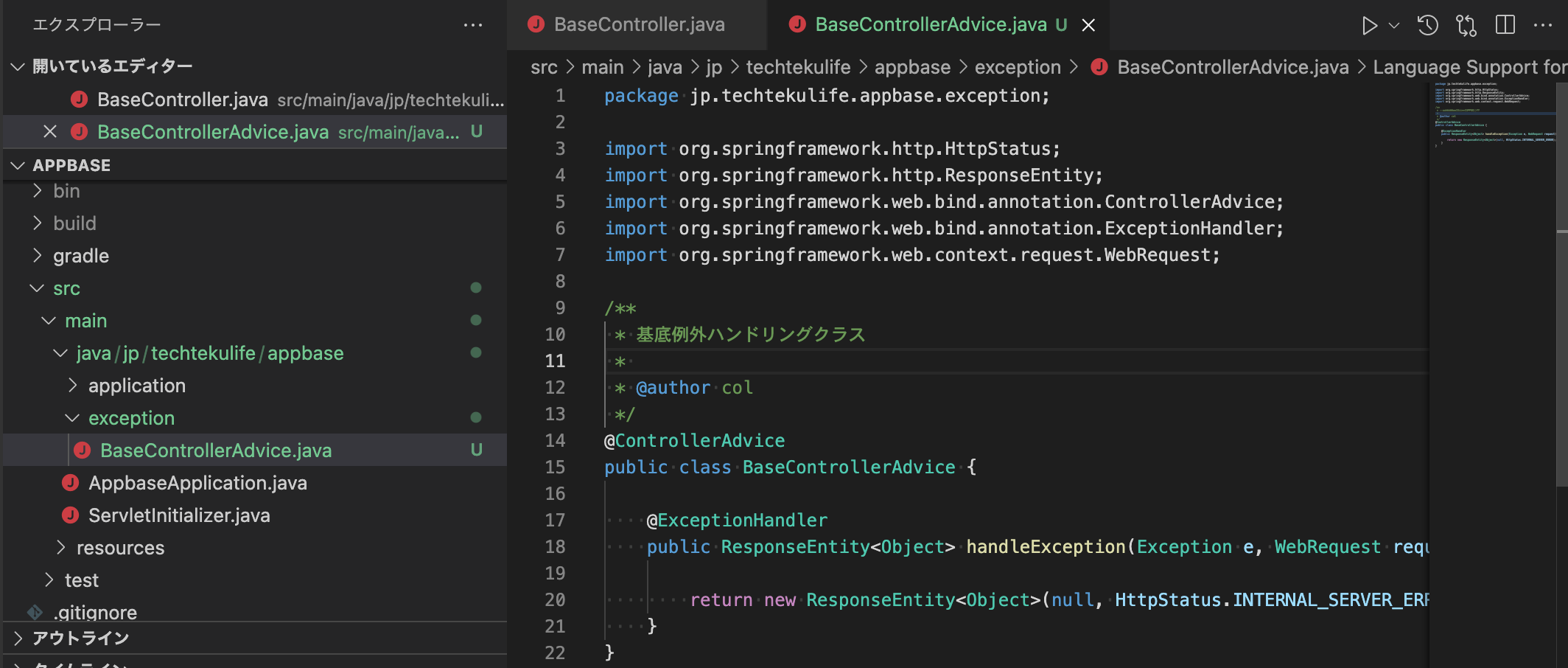The image size is (1568, 668).
Task: Click the エクスプローラー sidebar title
Action: click(x=97, y=25)
